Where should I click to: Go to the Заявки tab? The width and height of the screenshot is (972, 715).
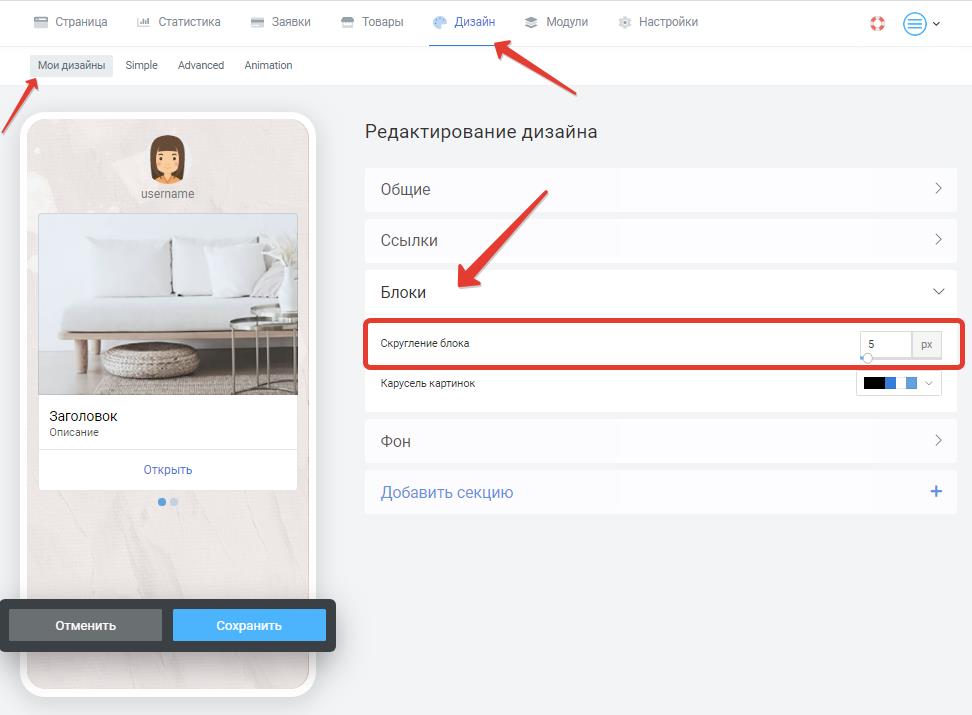(x=281, y=22)
